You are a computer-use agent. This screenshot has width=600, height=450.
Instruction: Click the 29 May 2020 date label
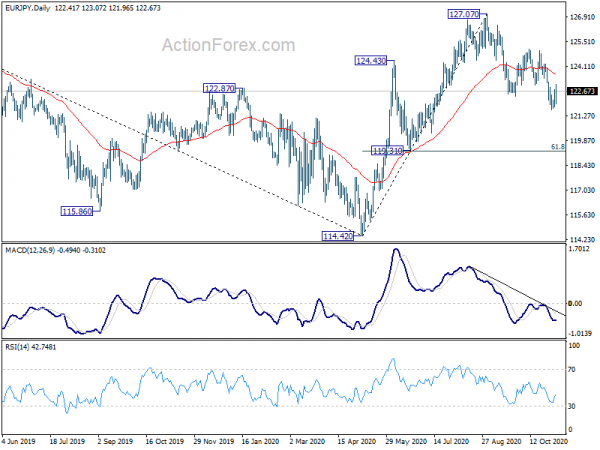tap(406, 441)
